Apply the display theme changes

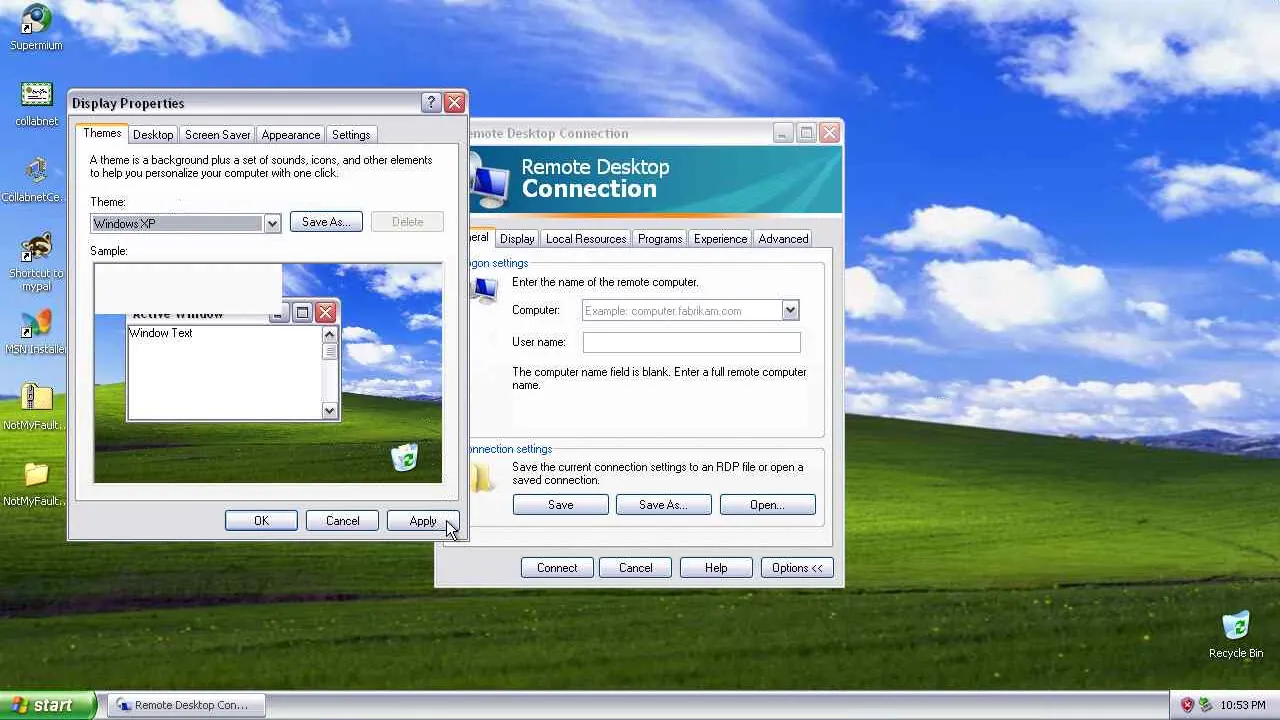click(x=423, y=521)
